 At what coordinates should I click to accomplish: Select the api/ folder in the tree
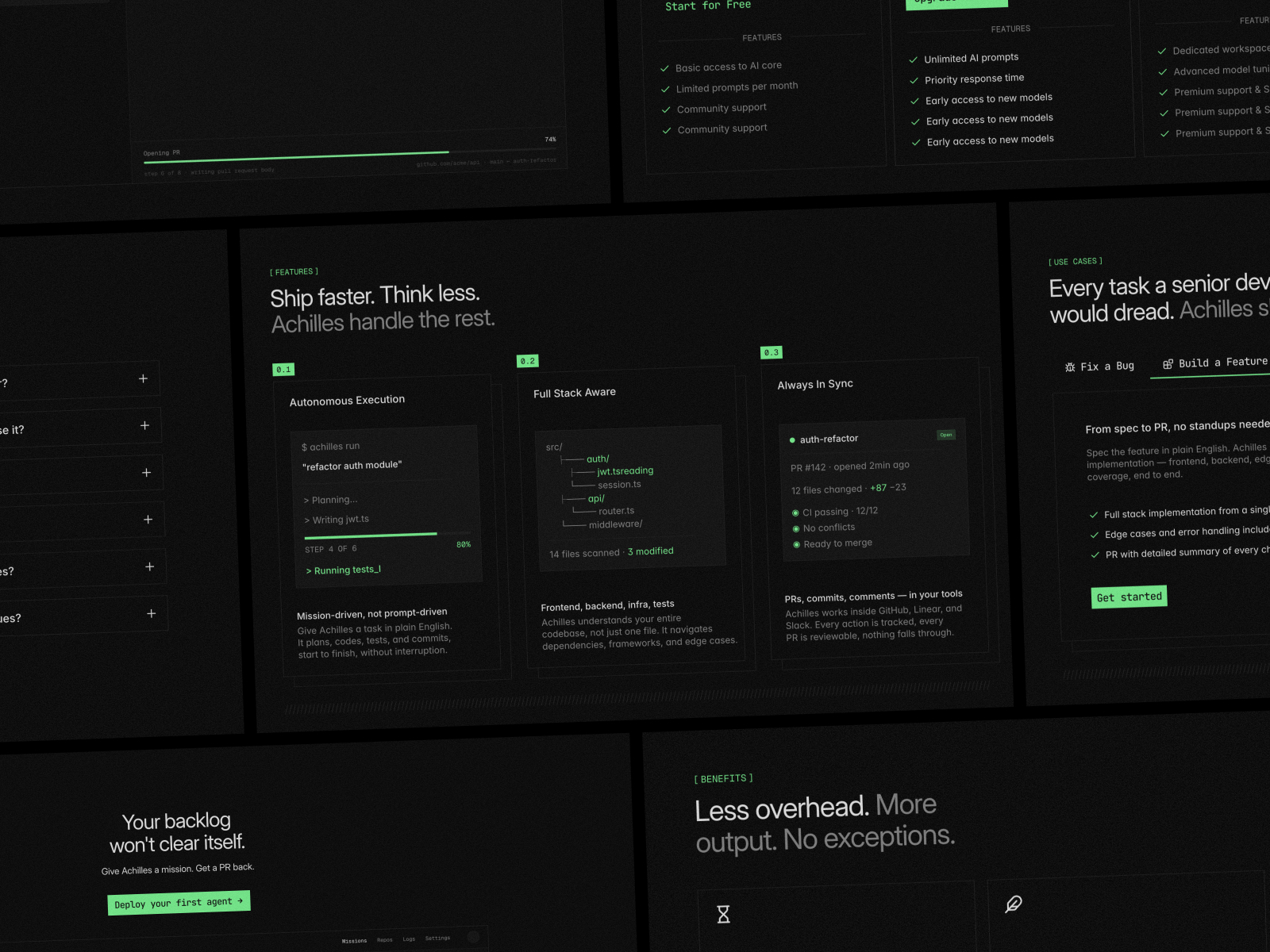[x=596, y=499]
